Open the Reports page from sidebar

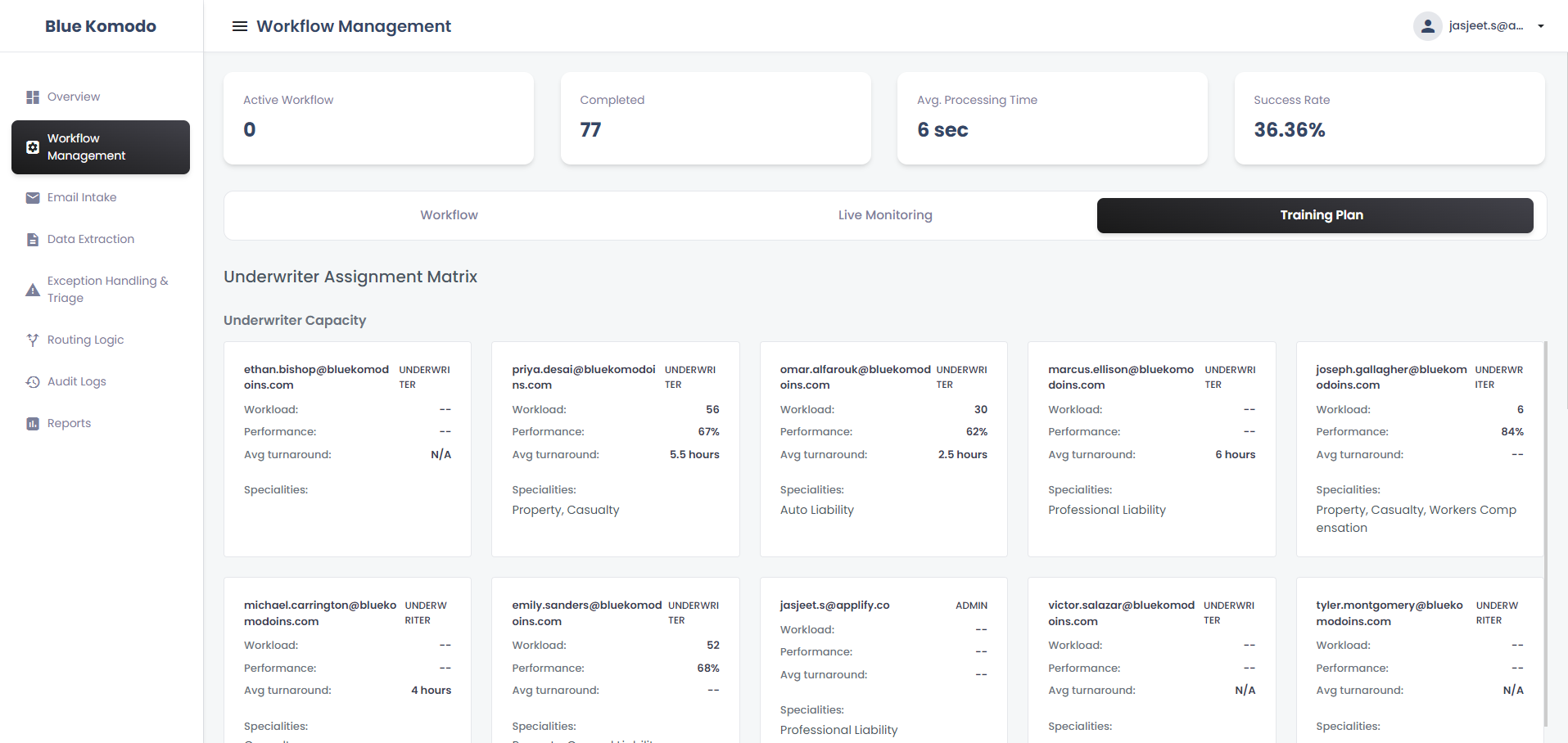pyautogui.click(x=69, y=424)
